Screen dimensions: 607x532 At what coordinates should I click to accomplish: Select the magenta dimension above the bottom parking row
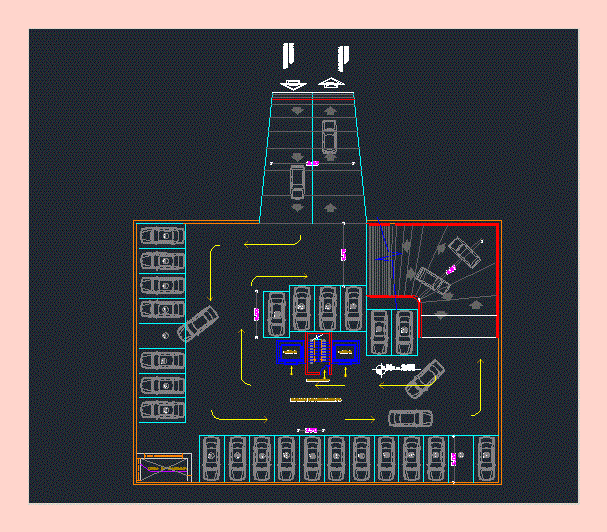tap(311, 430)
